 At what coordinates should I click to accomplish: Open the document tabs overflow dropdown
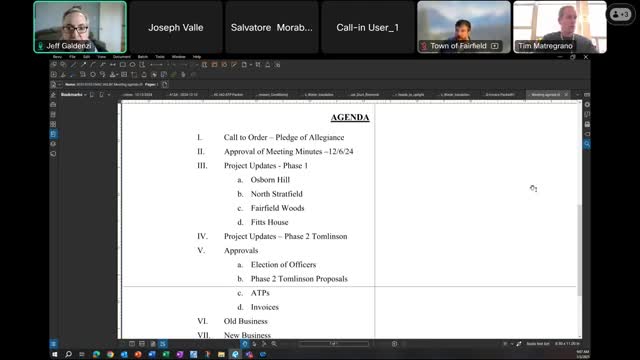577,95
